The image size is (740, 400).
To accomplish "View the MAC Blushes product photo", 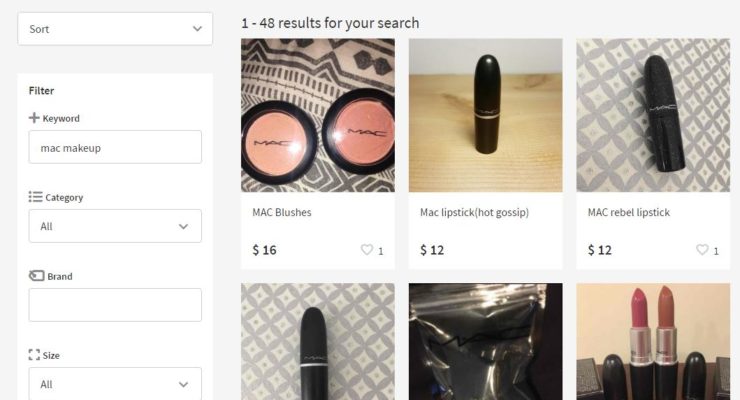I will [318, 115].
